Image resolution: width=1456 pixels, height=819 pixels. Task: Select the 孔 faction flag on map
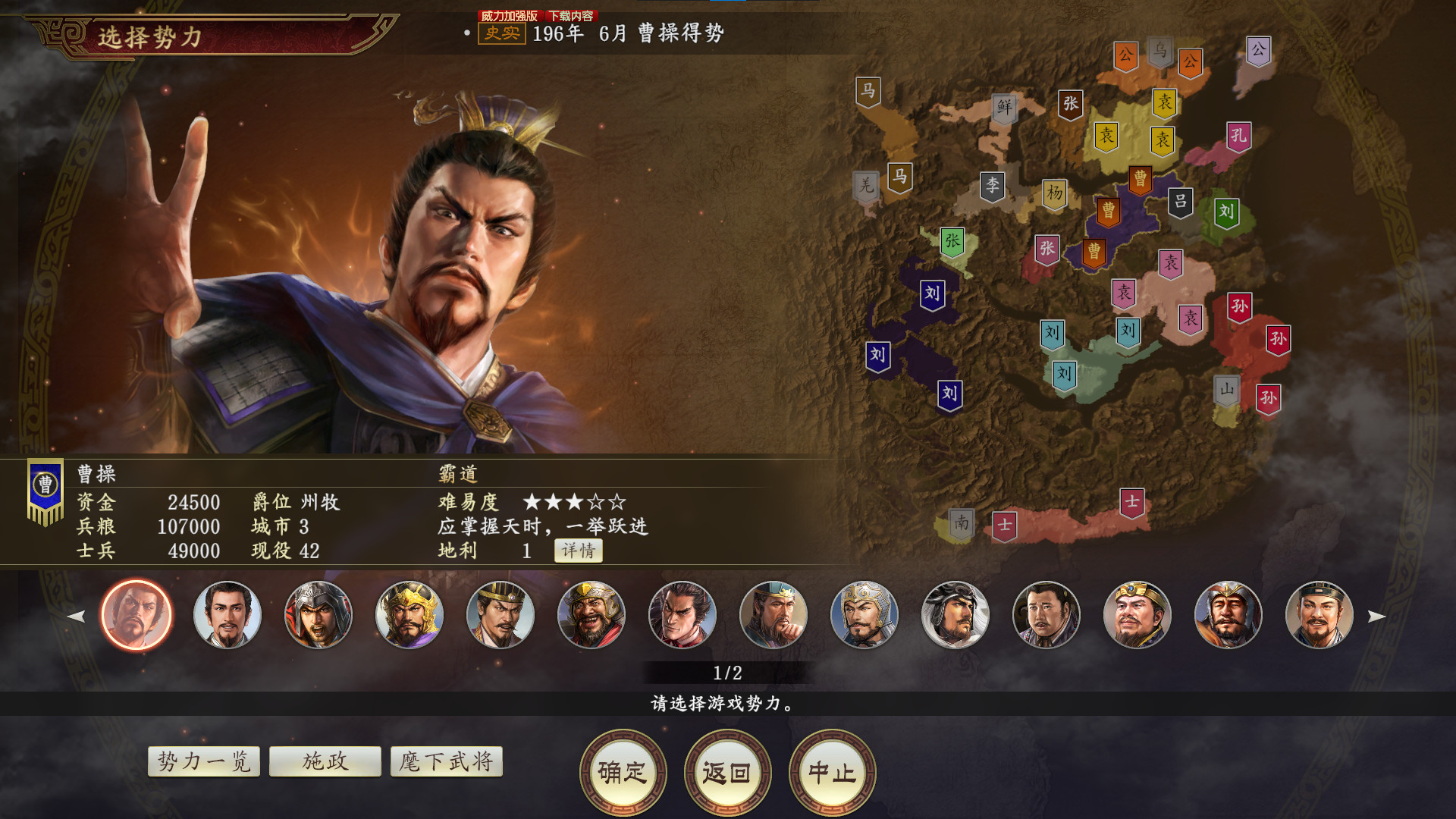tap(1238, 136)
